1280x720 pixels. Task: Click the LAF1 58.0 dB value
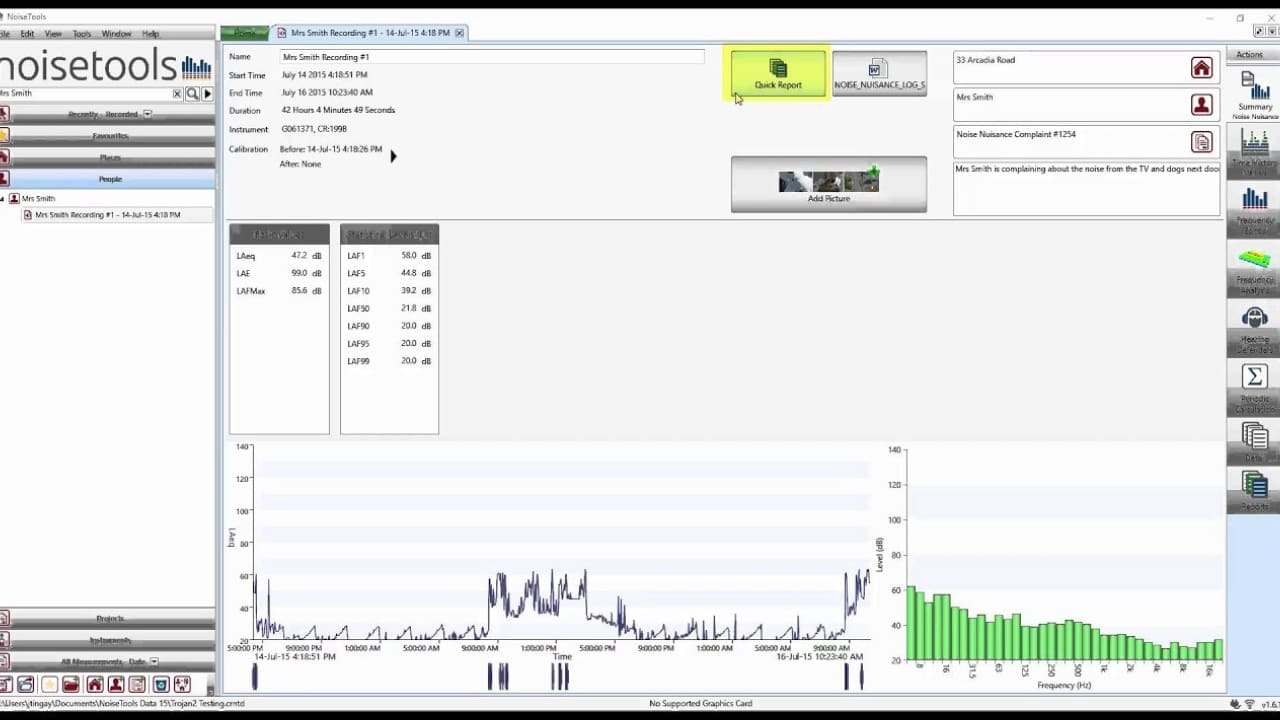coord(415,256)
